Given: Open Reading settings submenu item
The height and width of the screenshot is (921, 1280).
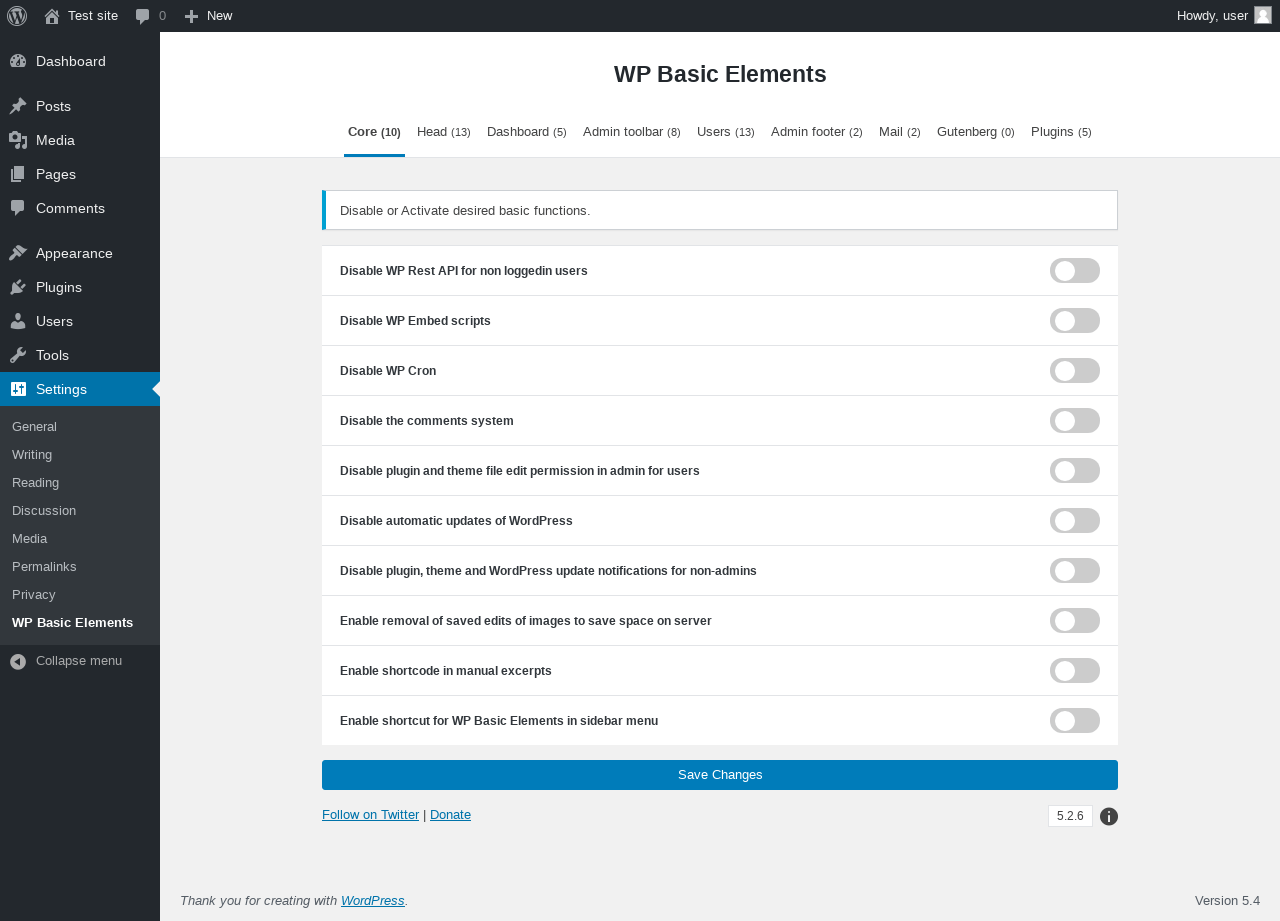Looking at the screenshot, I should click(x=80, y=483).
